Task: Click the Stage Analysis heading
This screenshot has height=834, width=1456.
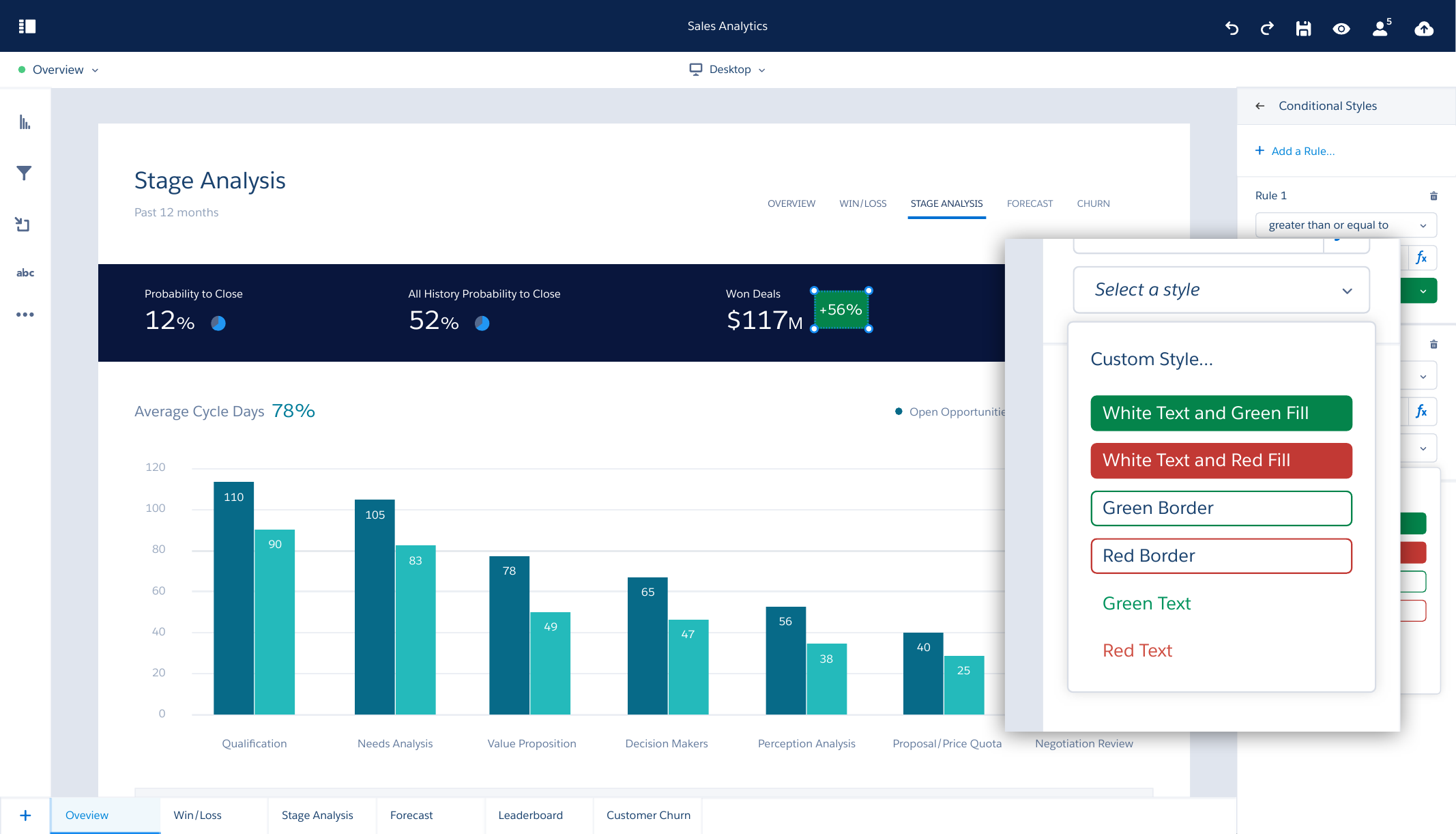Action: (210, 181)
